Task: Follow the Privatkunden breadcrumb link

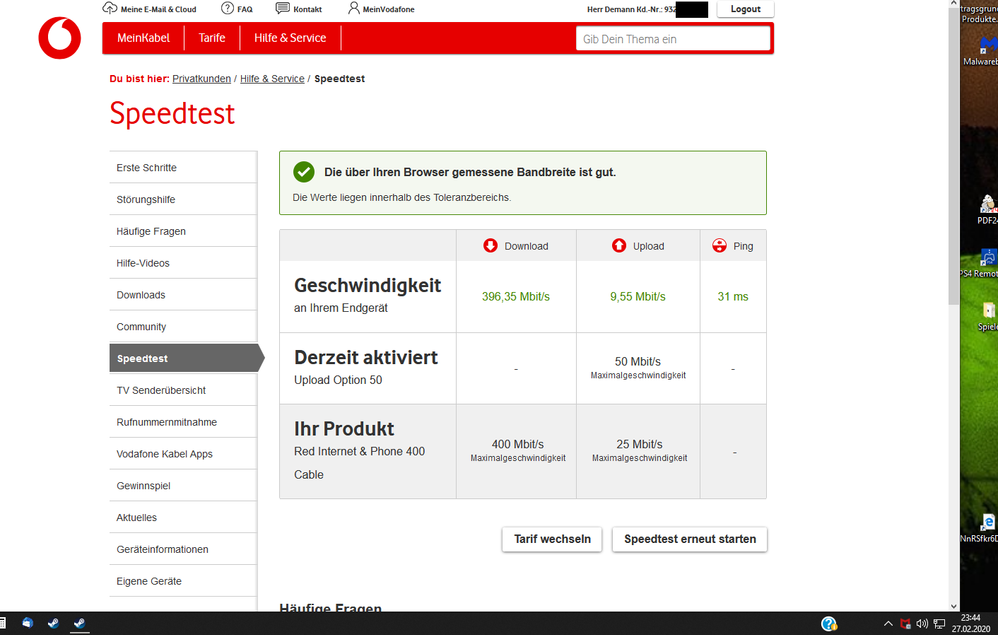Action: point(201,79)
